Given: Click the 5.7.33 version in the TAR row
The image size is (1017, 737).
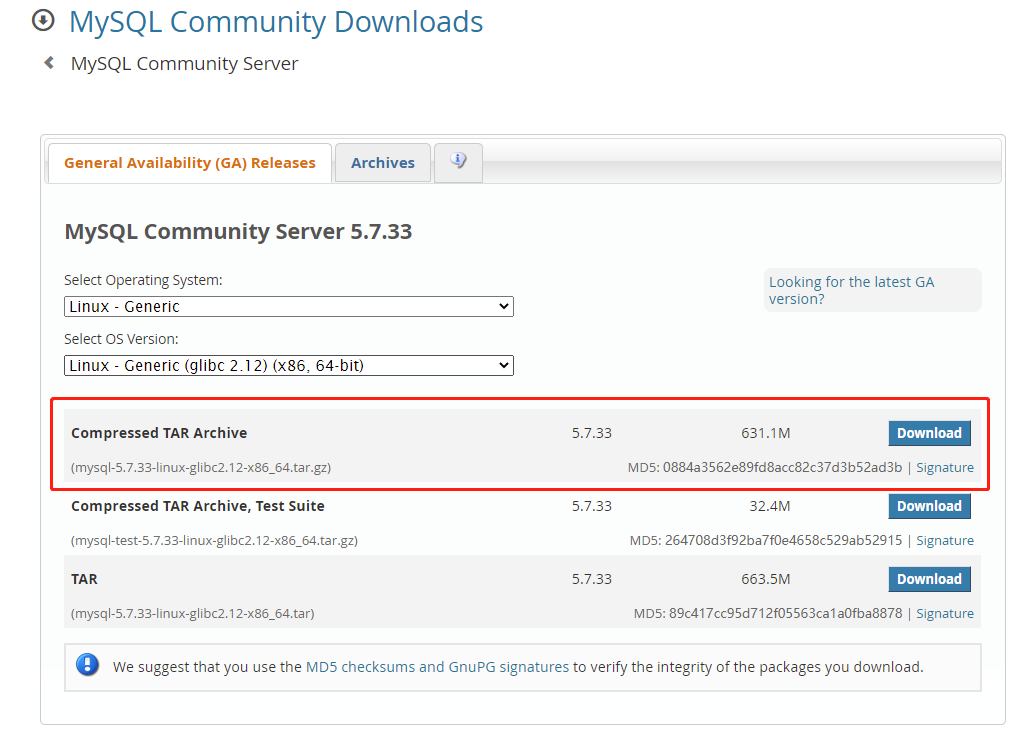Looking at the screenshot, I should point(592,579).
